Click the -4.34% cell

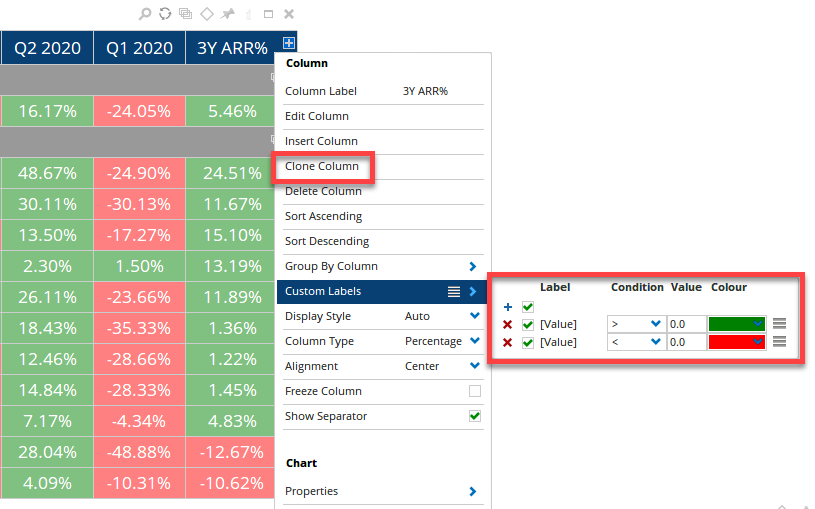[x=139, y=421]
